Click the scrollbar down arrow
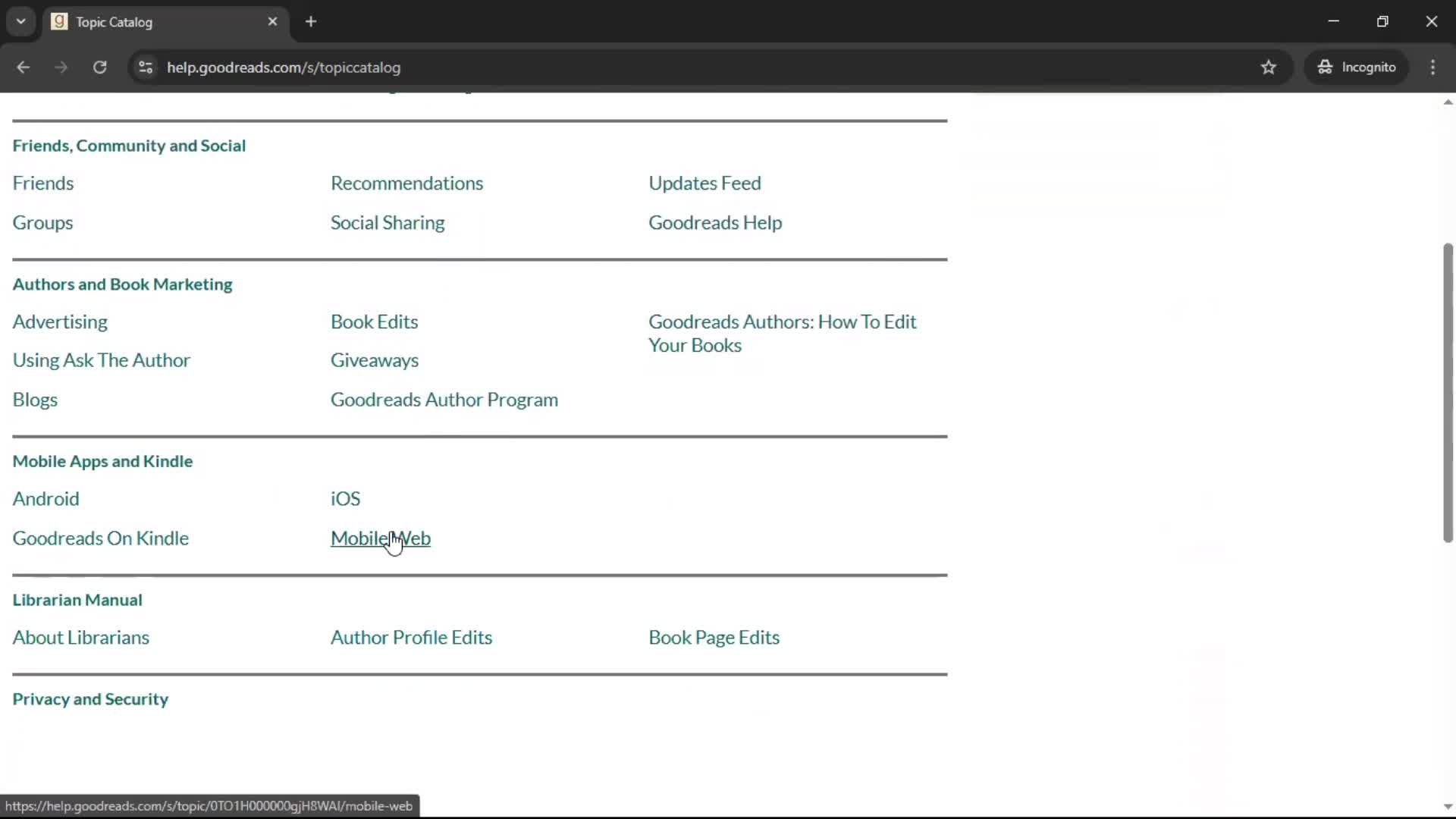This screenshot has width=1456, height=819. (1448, 808)
